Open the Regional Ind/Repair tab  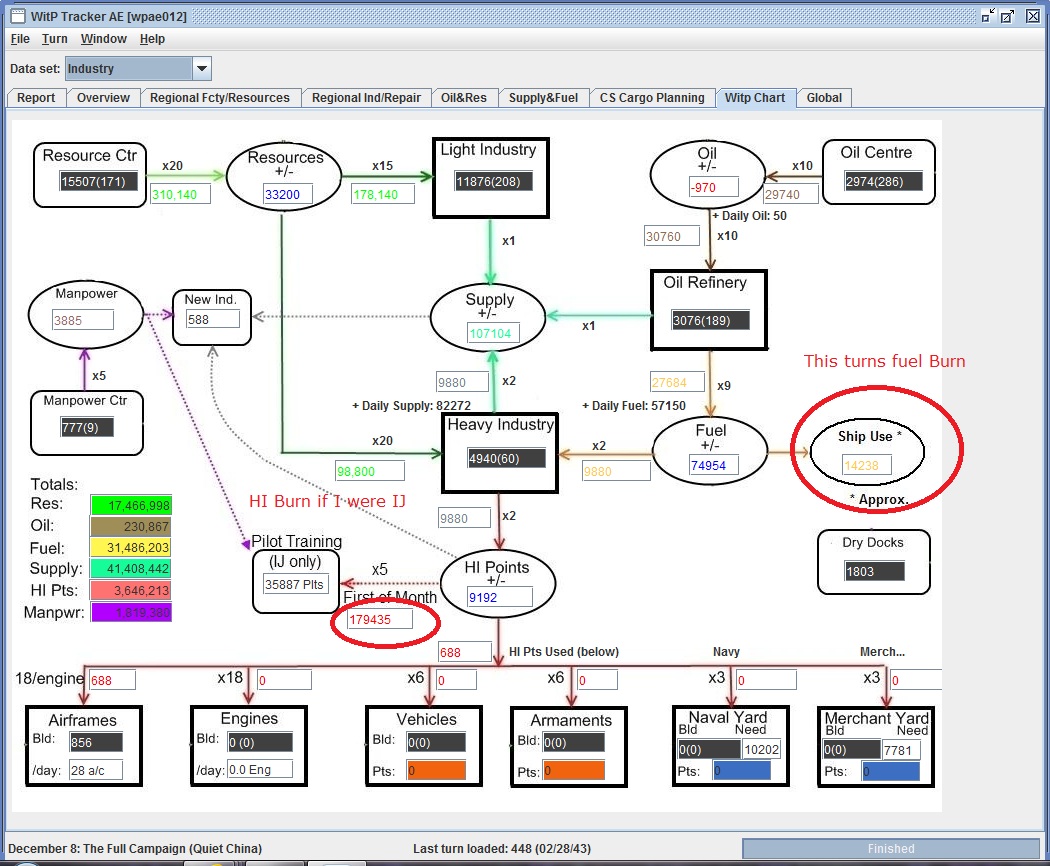click(366, 98)
